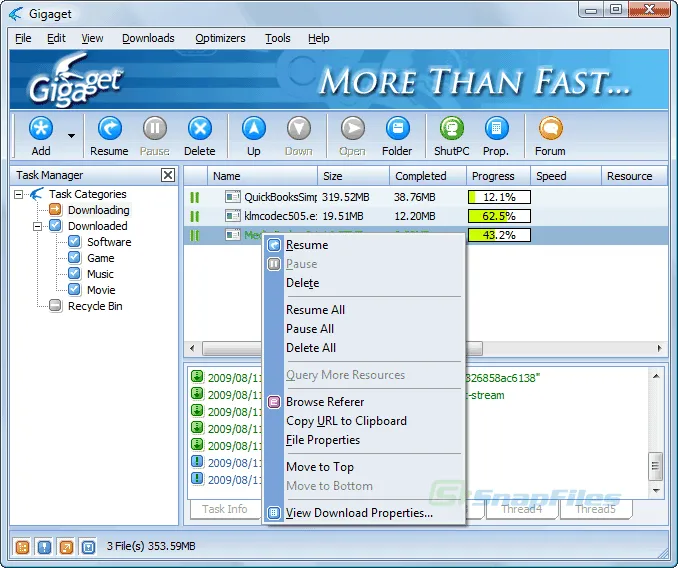
Task: Move task Up with toolbar icon
Action: pyautogui.click(x=254, y=128)
